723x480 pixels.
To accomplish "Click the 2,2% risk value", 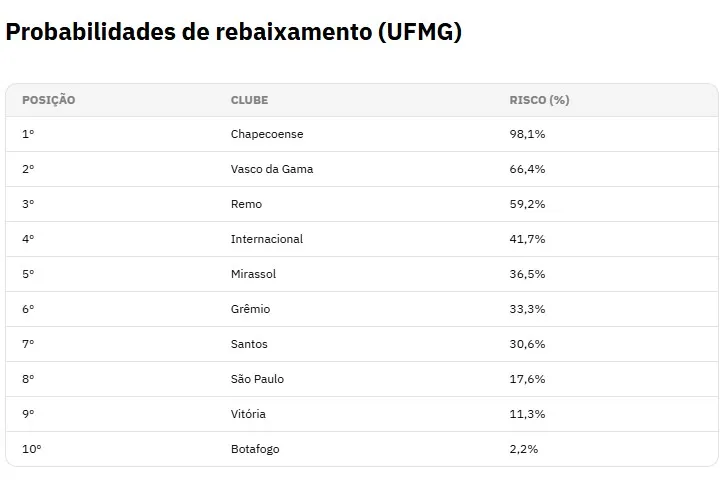I will pos(523,449).
